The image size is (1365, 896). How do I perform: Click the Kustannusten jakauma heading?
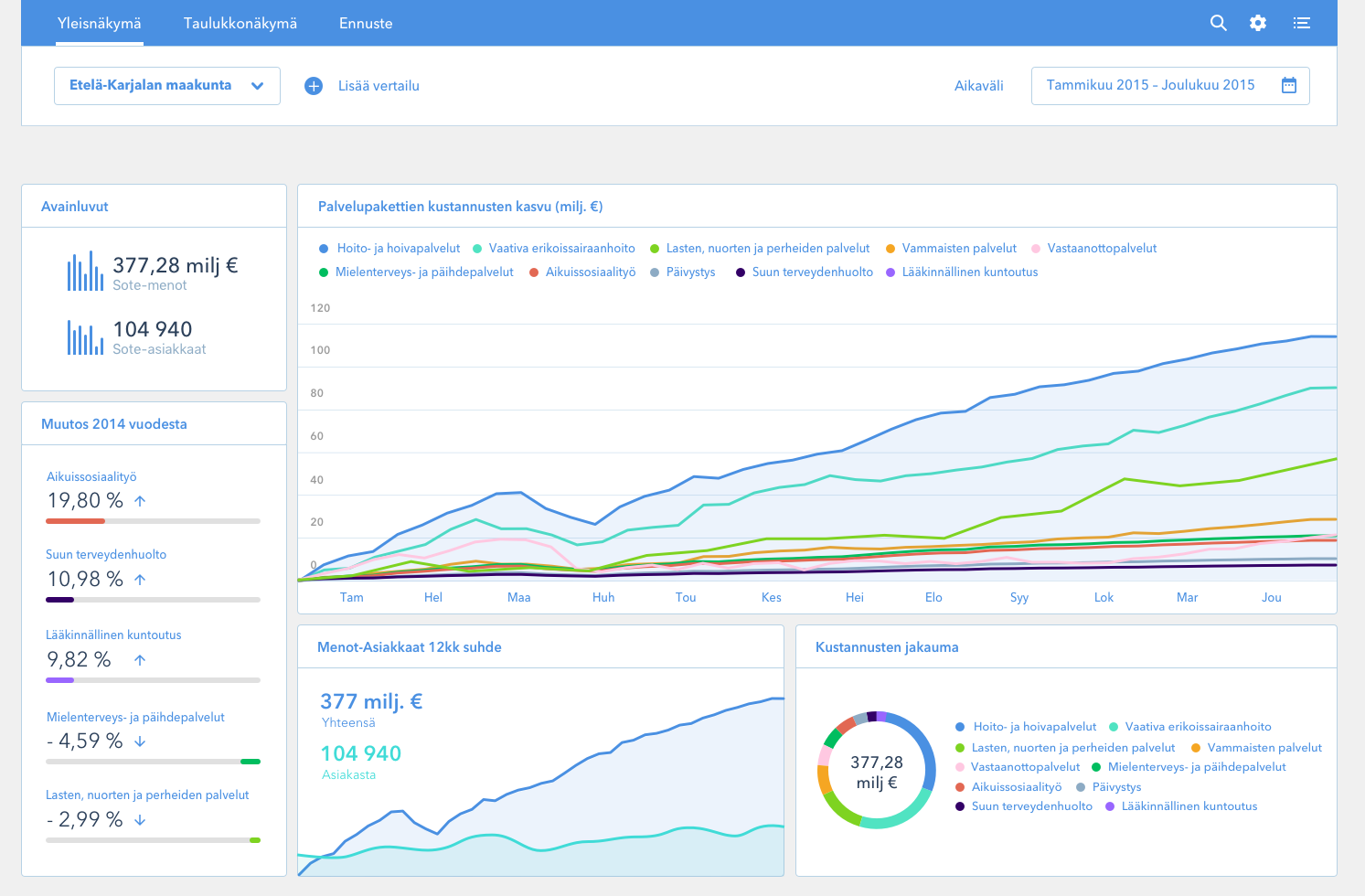click(x=887, y=647)
